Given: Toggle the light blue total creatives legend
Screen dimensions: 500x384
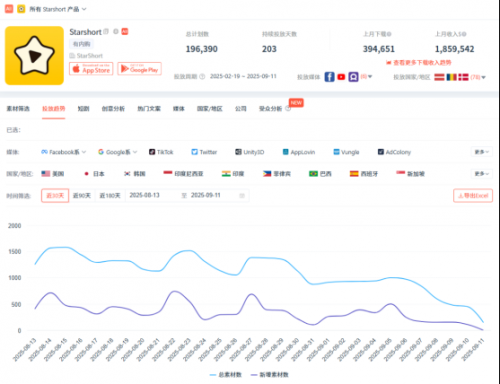Looking at the screenshot, I should click(226, 375).
